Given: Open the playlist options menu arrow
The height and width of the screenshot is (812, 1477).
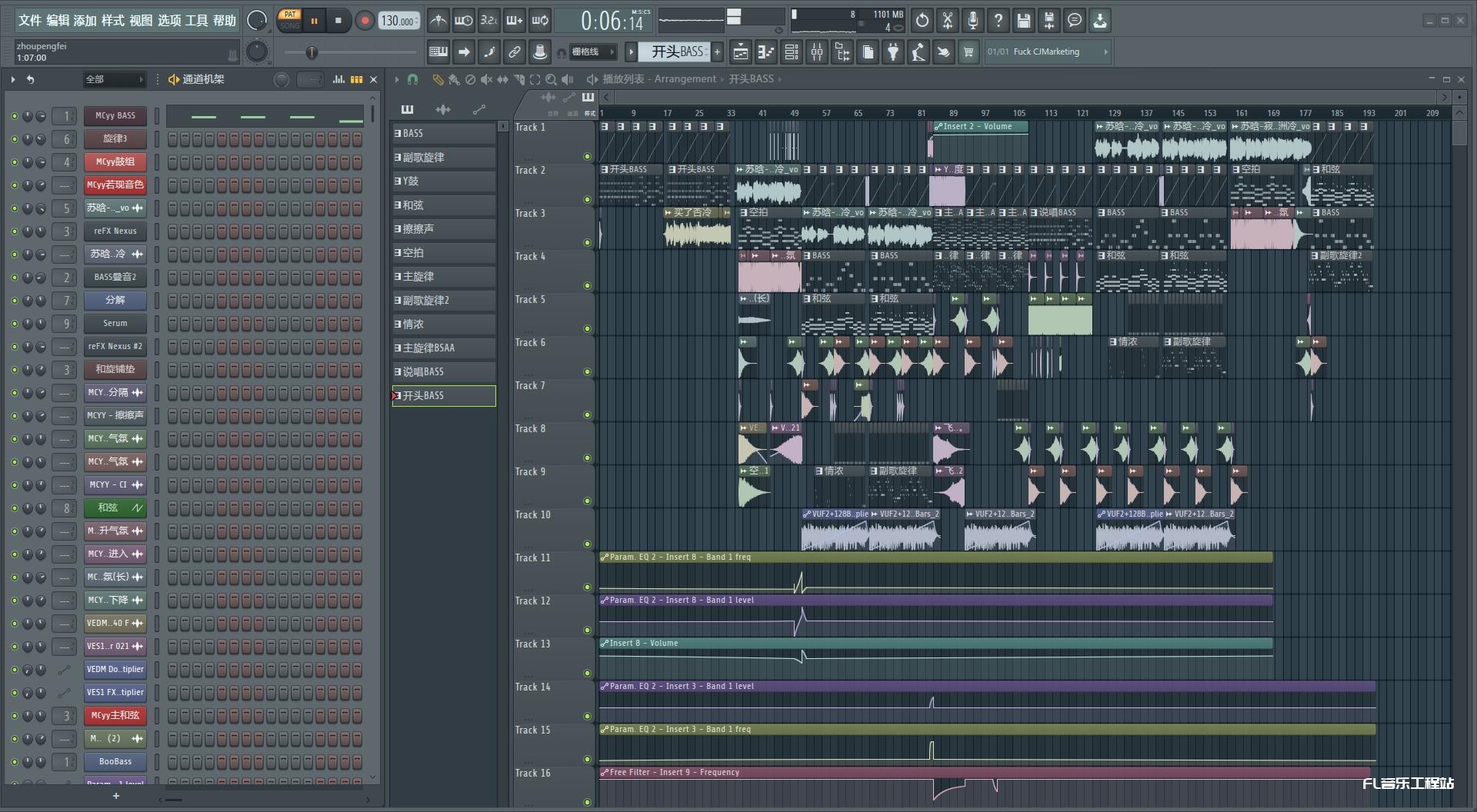Looking at the screenshot, I should 397,79.
